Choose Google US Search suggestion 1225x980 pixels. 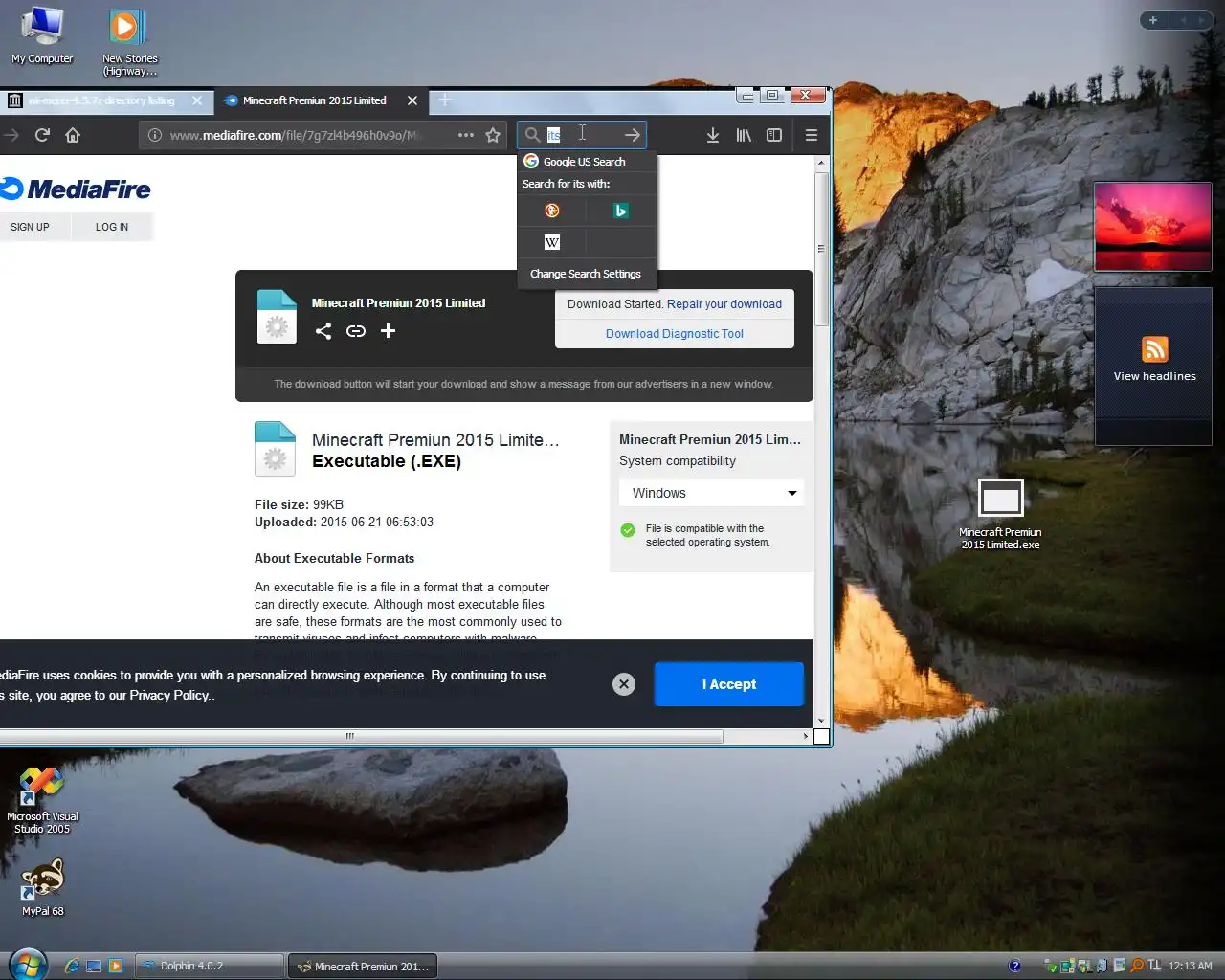tap(586, 162)
